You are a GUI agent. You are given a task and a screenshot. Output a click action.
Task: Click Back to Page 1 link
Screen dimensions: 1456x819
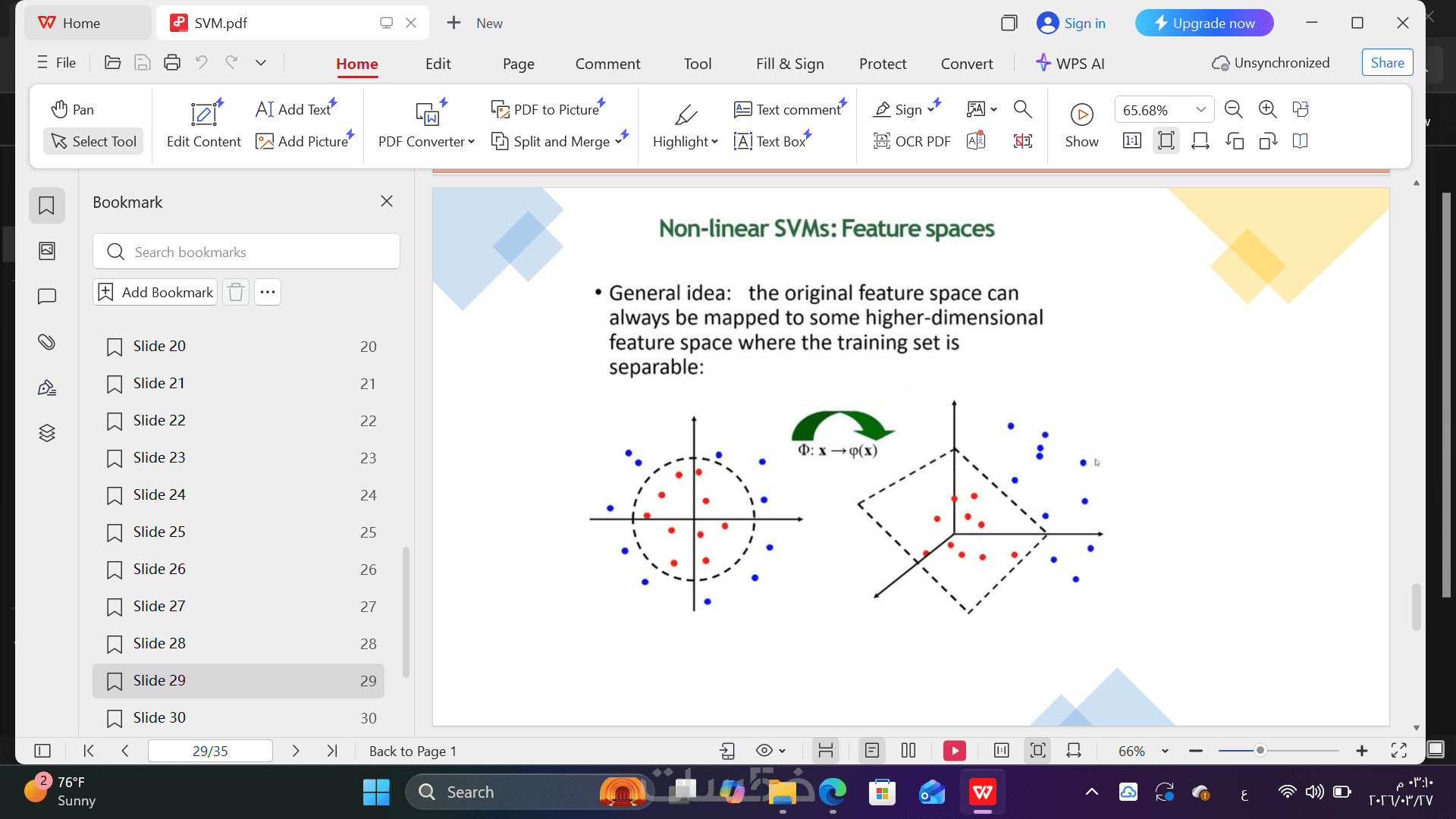pyautogui.click(x=413, y=751)
